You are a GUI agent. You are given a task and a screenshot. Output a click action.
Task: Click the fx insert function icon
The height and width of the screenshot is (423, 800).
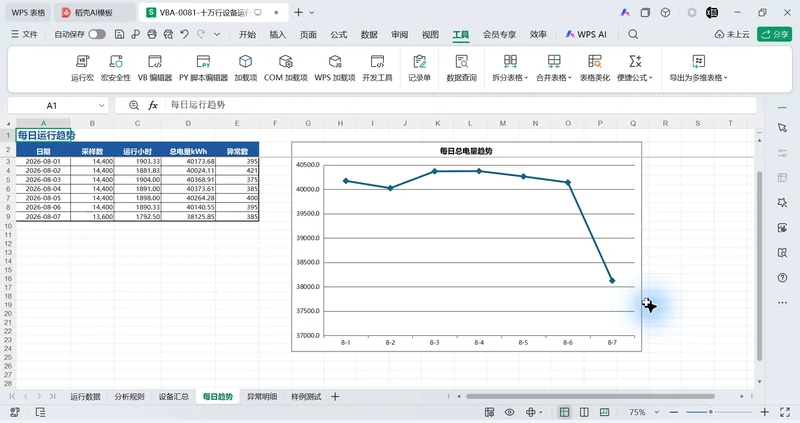153,105
